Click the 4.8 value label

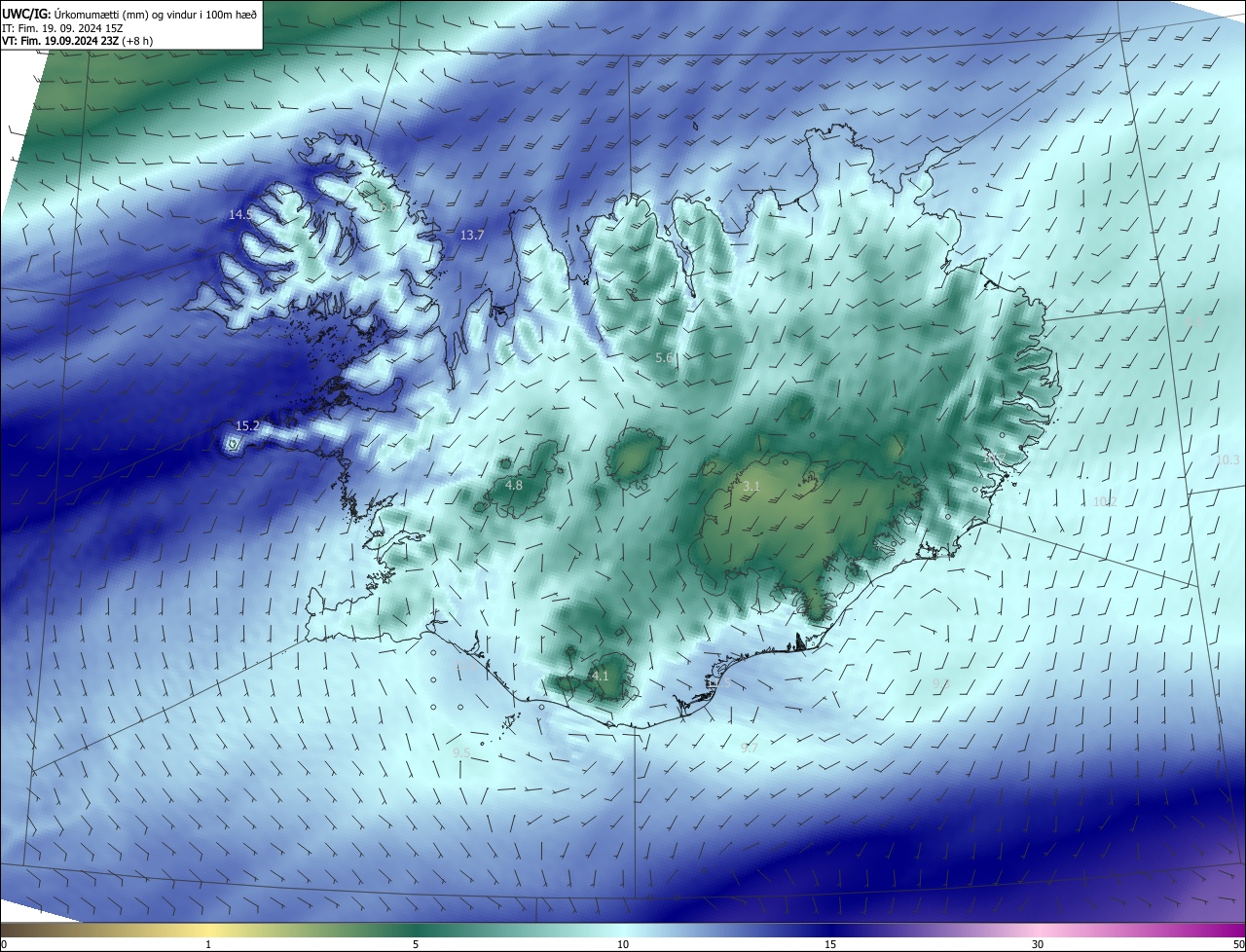point(514,485)
